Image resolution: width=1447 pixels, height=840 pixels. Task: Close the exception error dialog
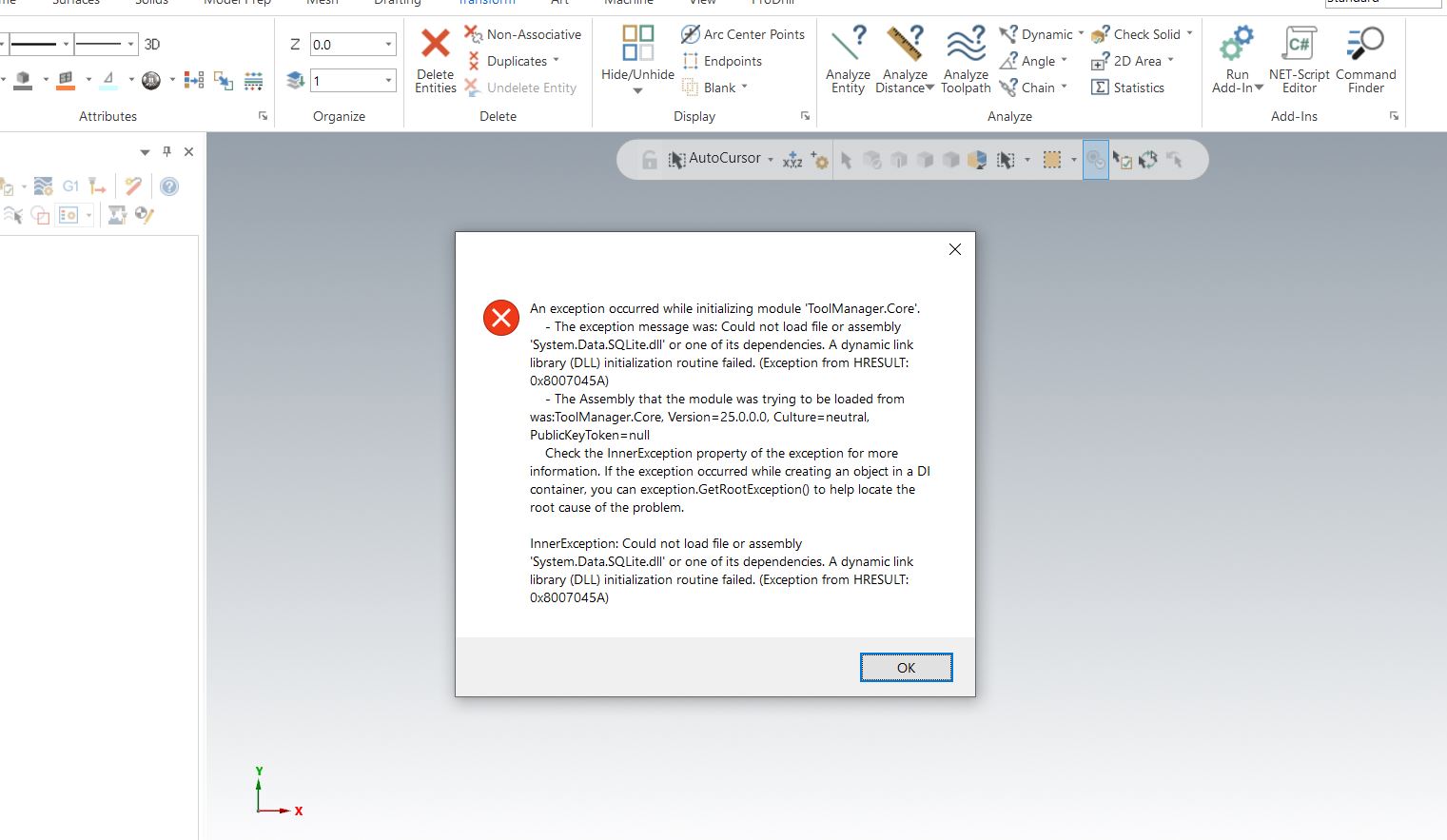954,249
